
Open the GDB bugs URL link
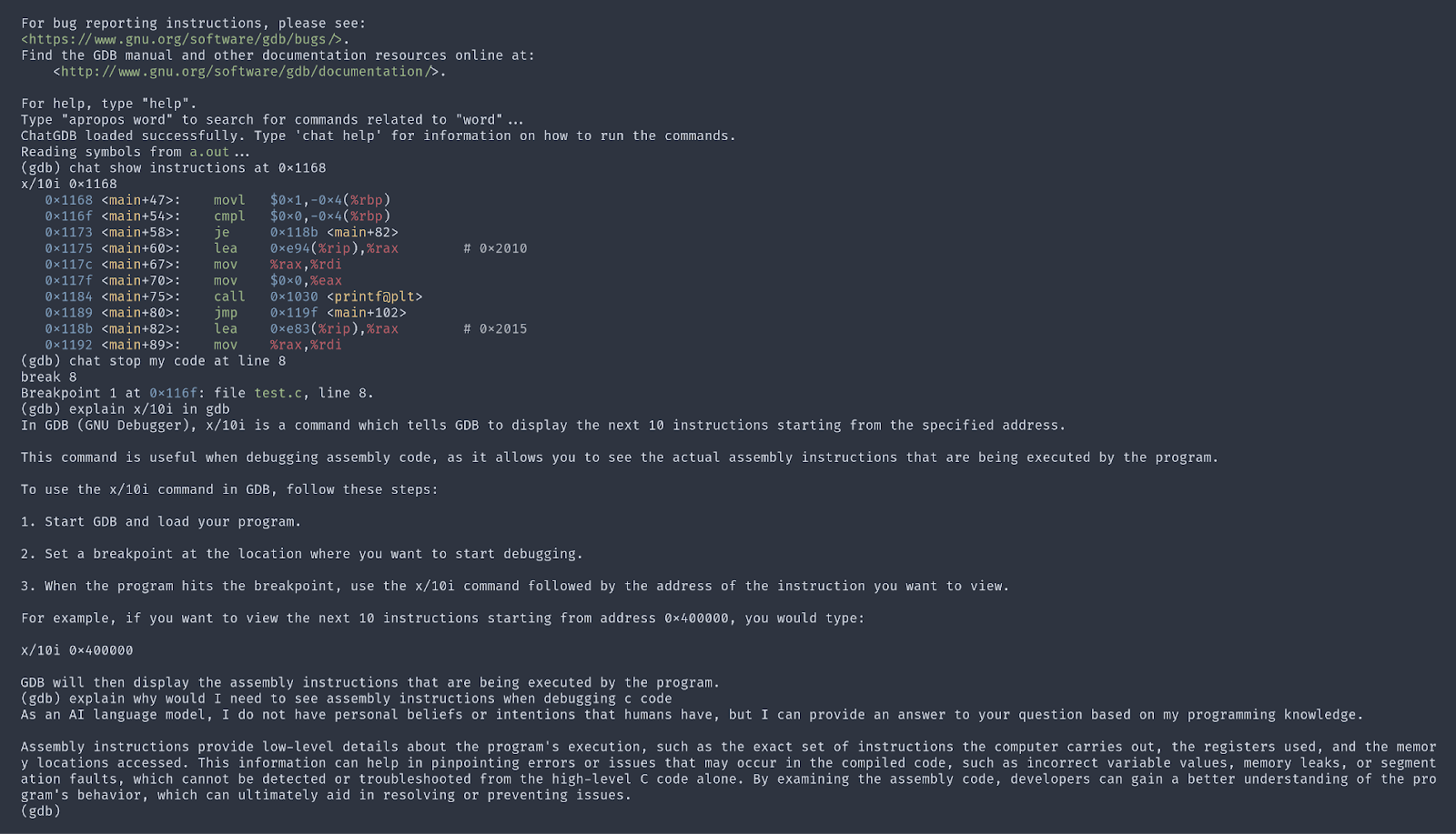tap(185, 39)
